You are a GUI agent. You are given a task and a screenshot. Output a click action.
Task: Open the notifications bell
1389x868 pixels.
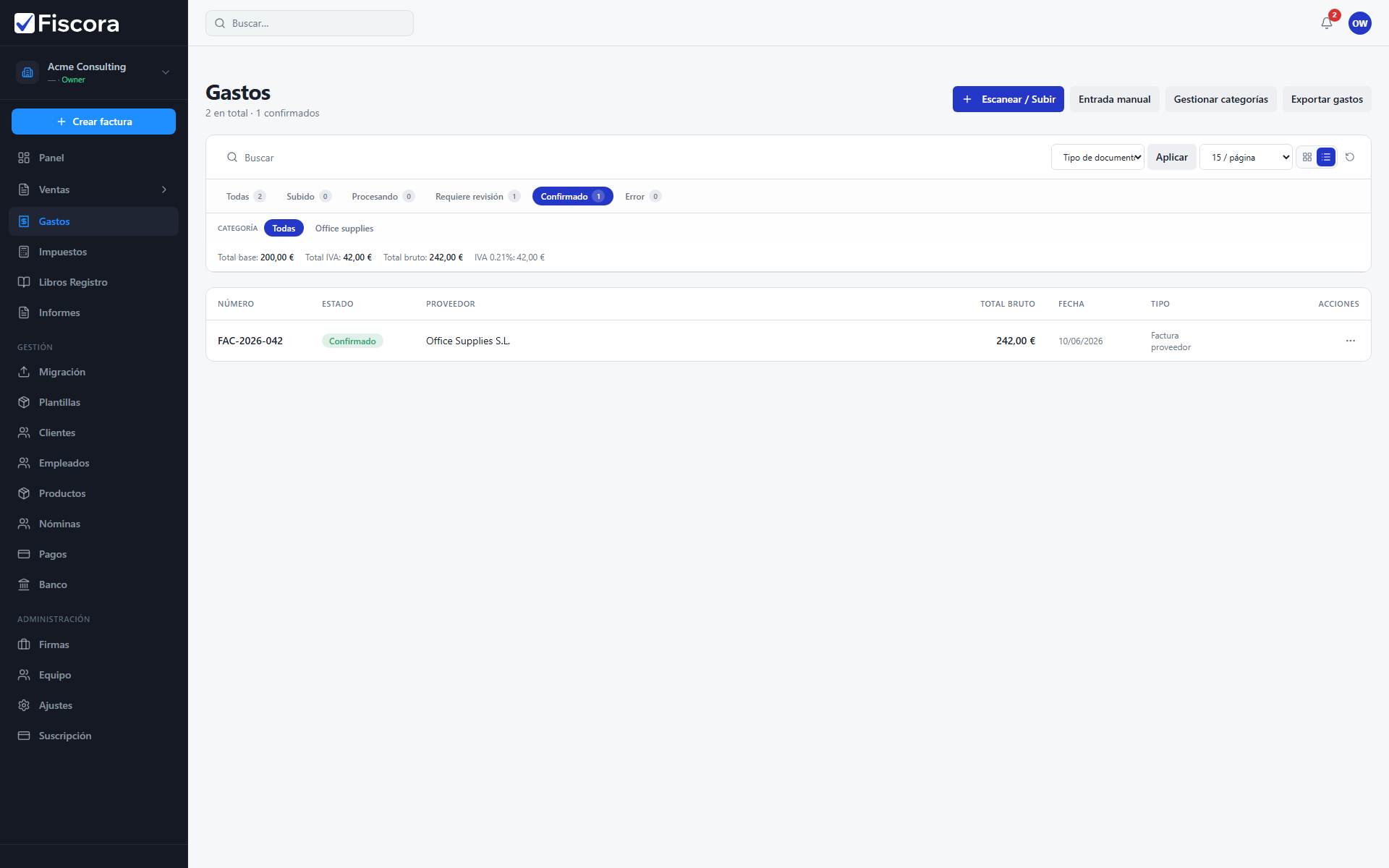click(1326, 23)
